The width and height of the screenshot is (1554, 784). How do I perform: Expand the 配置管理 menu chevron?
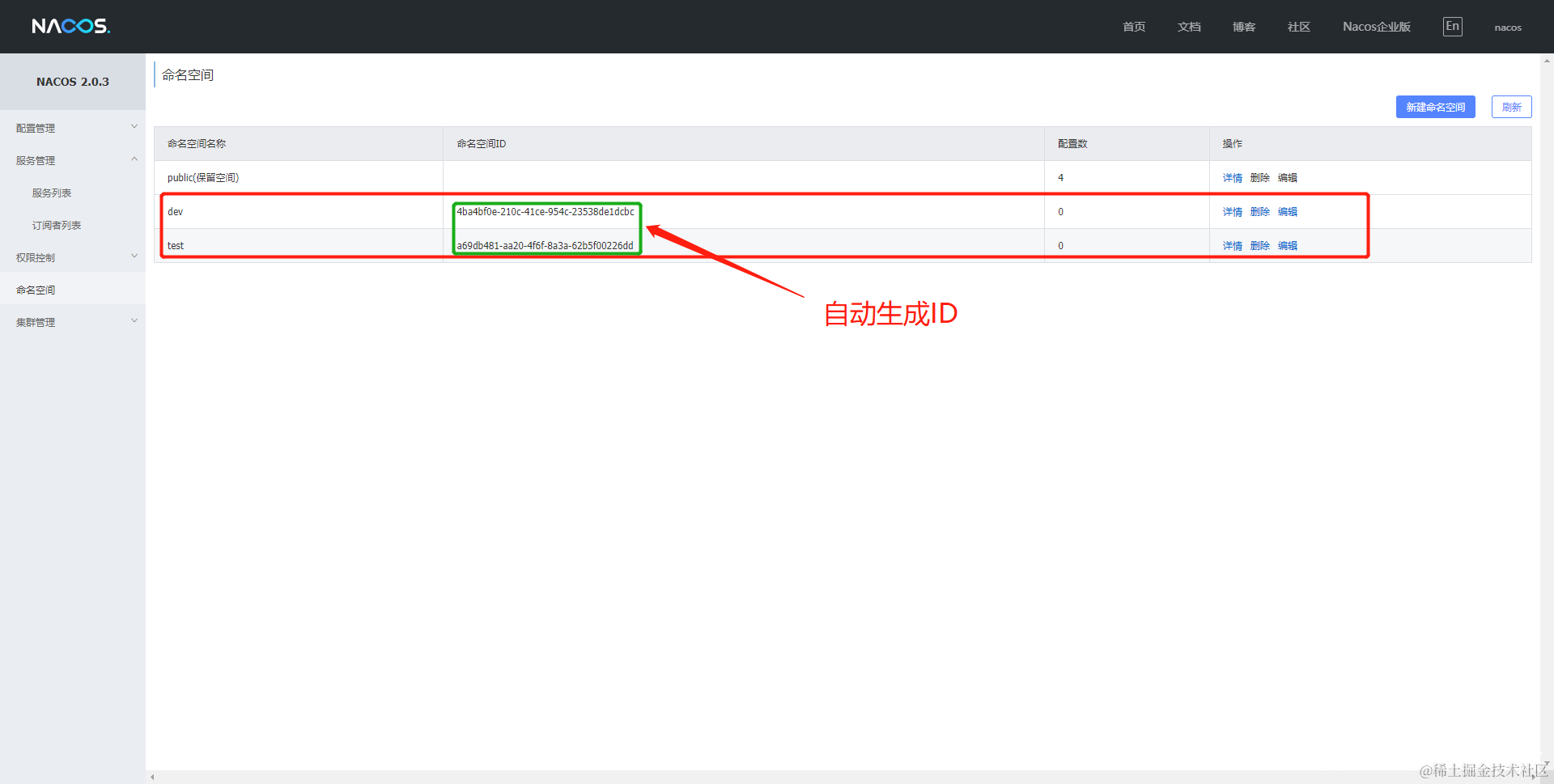(x=134, y=127)
